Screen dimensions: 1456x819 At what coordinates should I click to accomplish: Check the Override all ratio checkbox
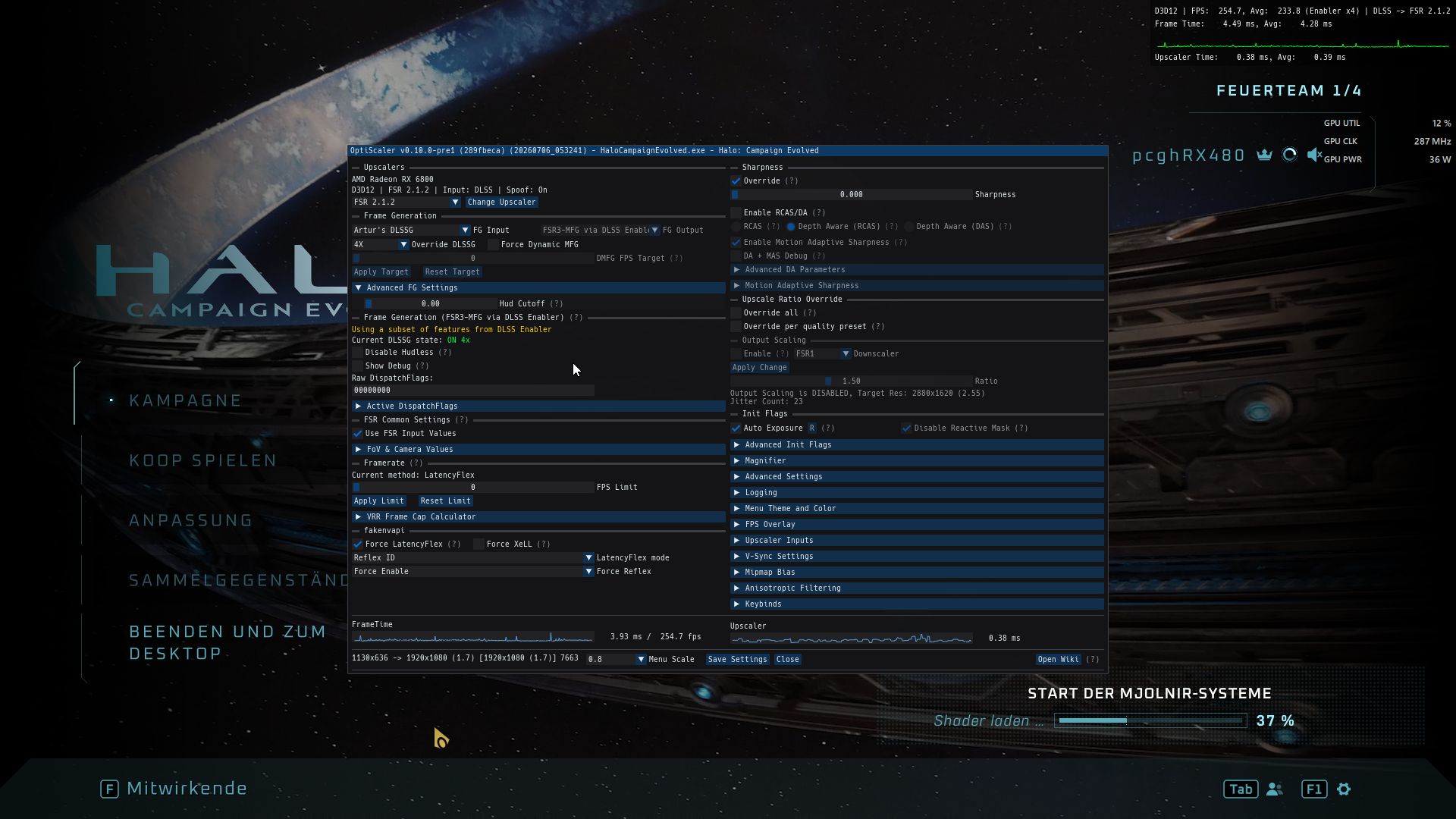click(x=736, y=313)
